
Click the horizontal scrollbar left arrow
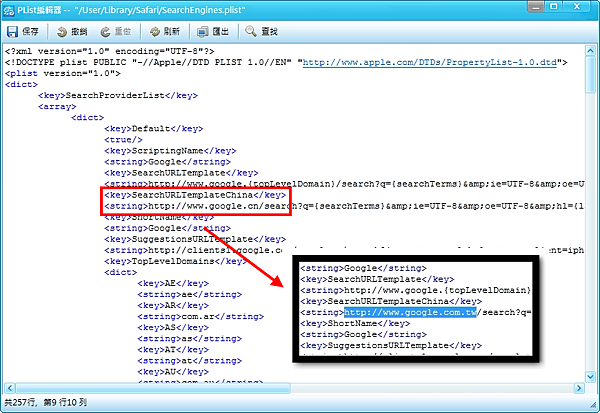pyautogui.click(x=10, y=388)
